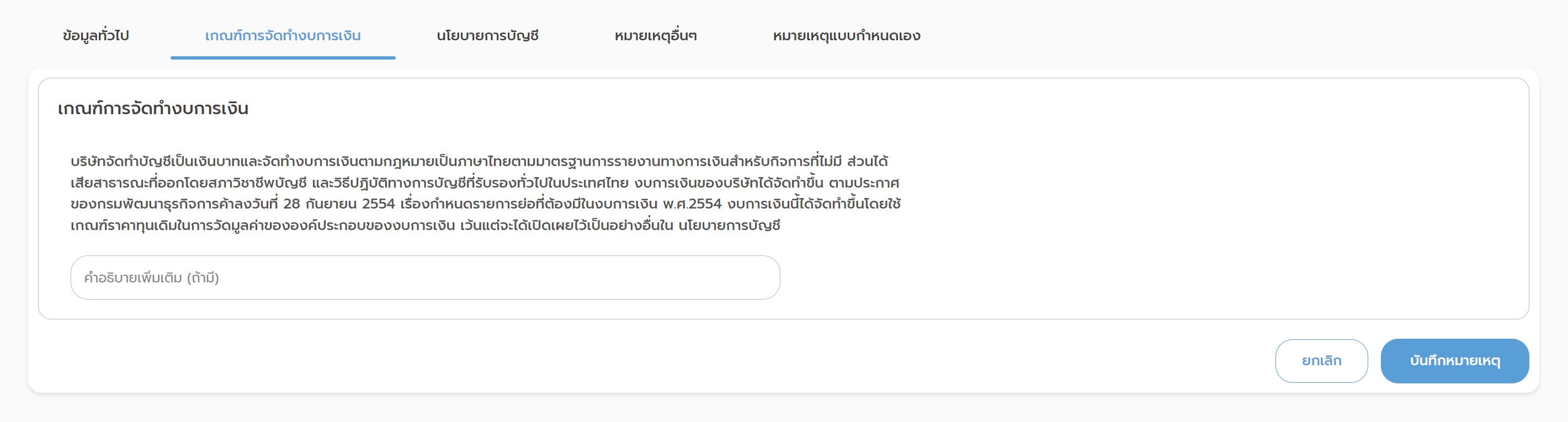Open the ข้อมูลทั่วไป tab
1568x422 pixels.
pos(95,36)
